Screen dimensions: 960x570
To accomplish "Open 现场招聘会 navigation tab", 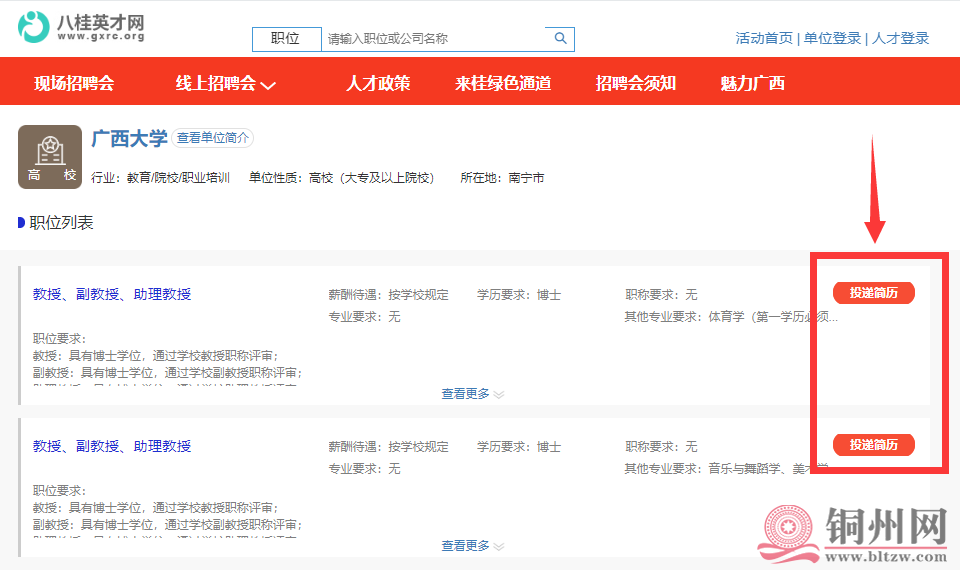I will (x=74, y=83).
